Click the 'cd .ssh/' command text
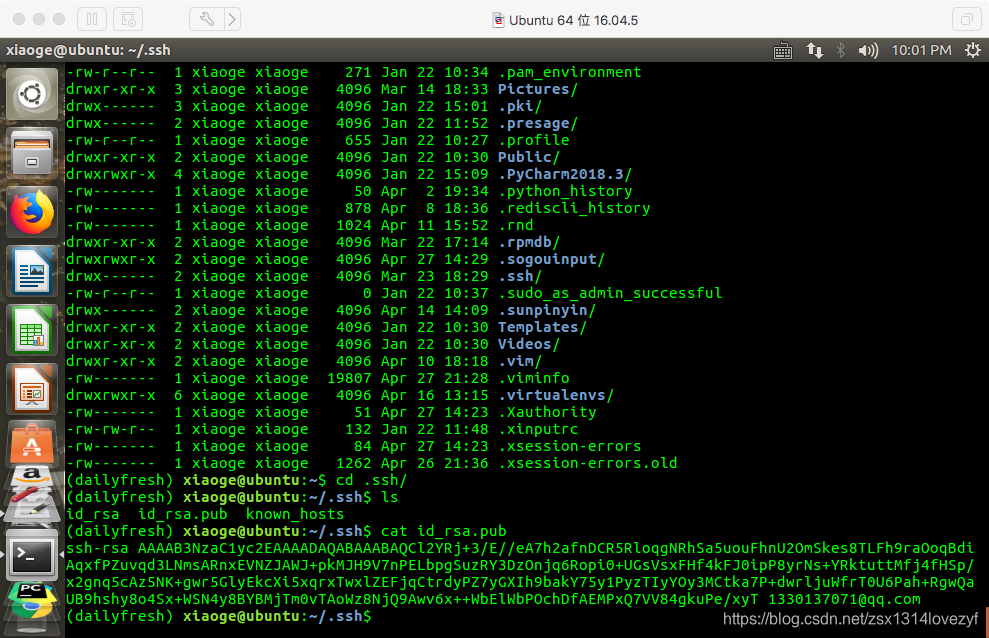The height and width of the screenshot is (638, 989). pyautogui.click(x=372, y=481)
